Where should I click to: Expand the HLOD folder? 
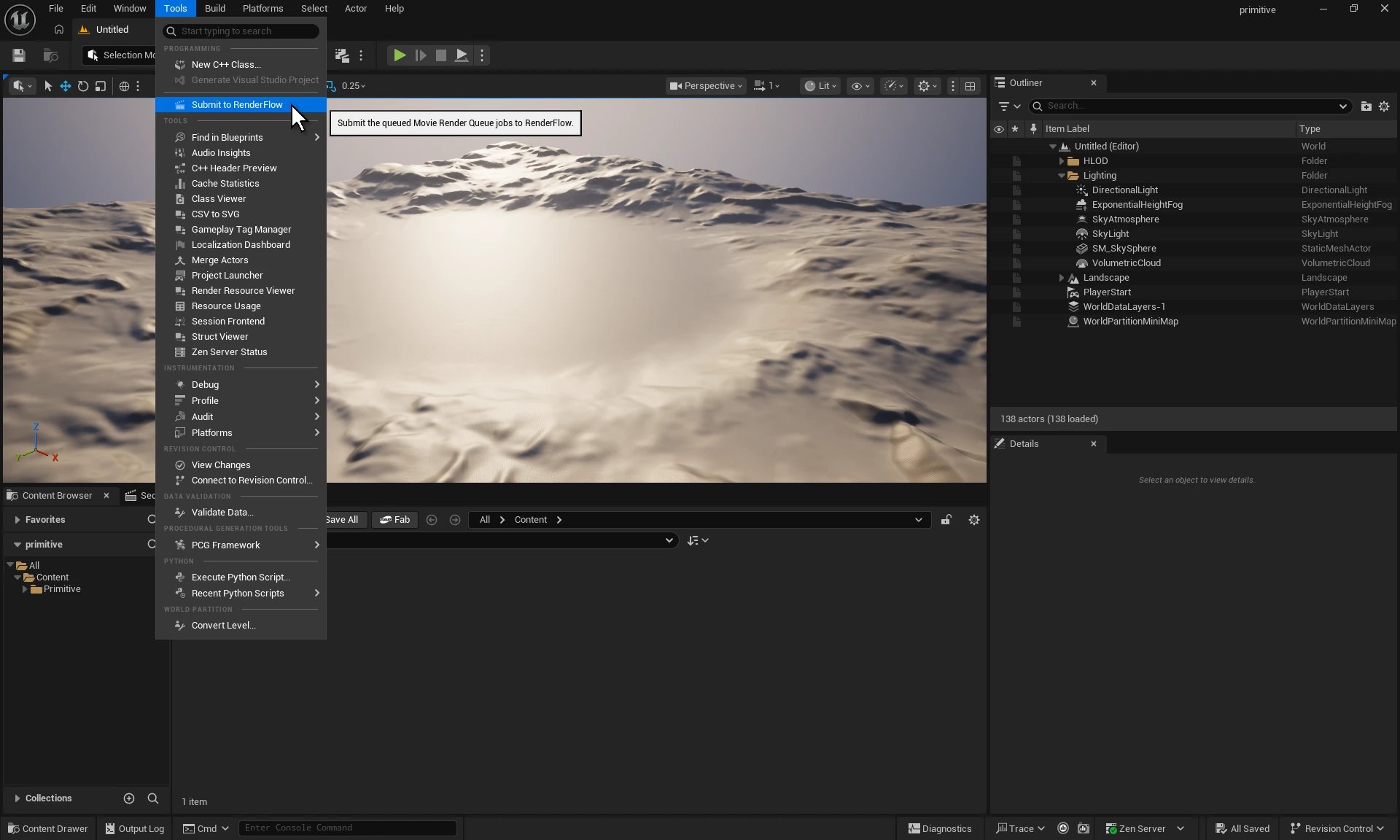click(x=1062, y=161)
